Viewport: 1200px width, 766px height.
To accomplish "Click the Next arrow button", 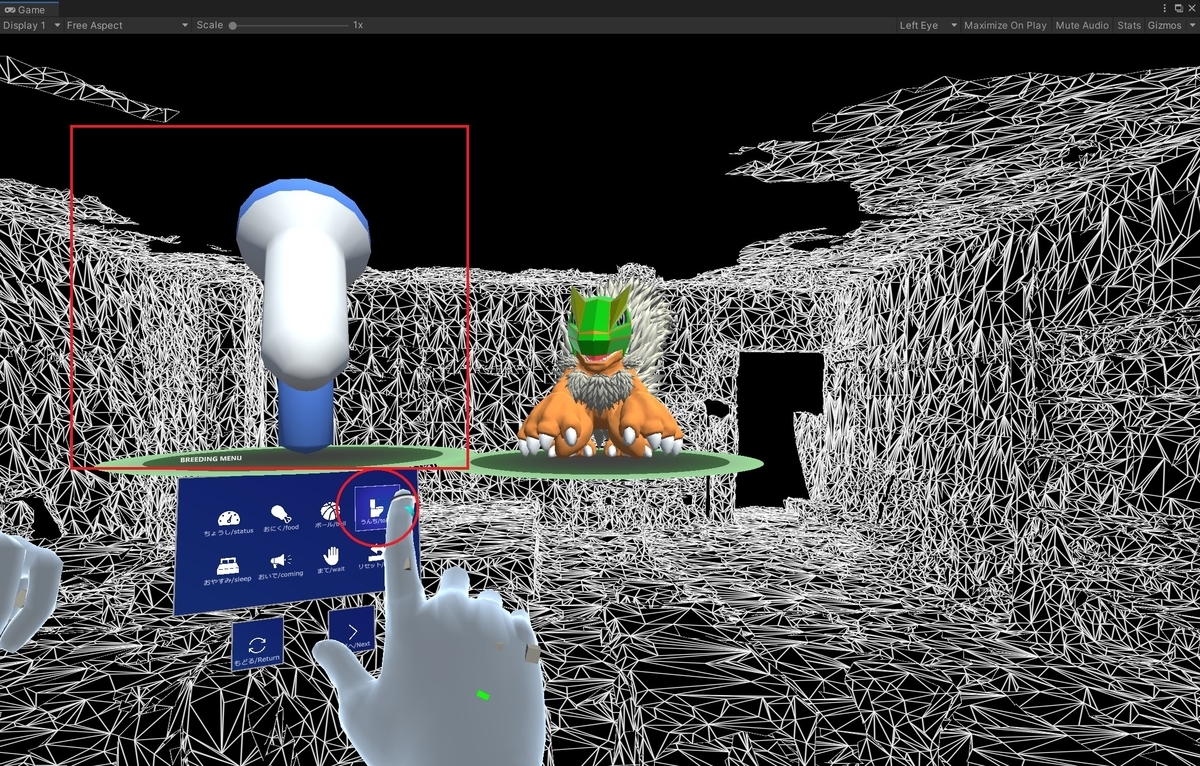I will [352, 631].
